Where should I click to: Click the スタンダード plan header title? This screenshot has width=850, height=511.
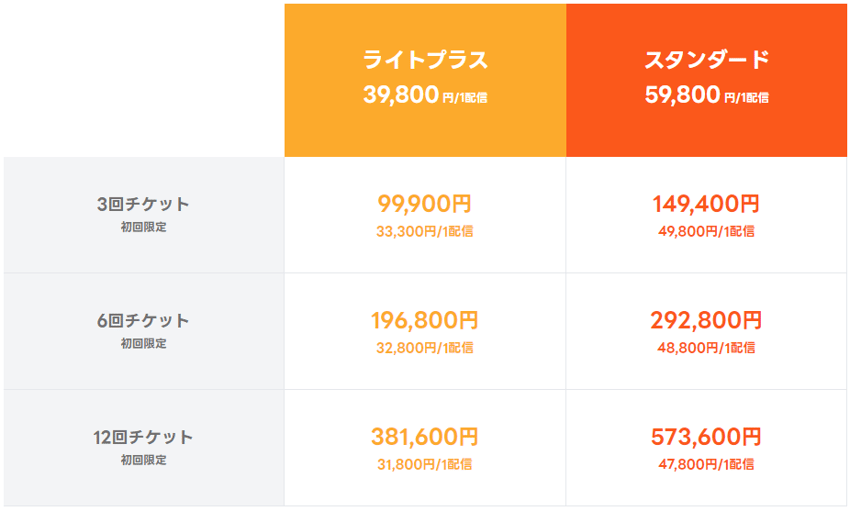point(707,60)
